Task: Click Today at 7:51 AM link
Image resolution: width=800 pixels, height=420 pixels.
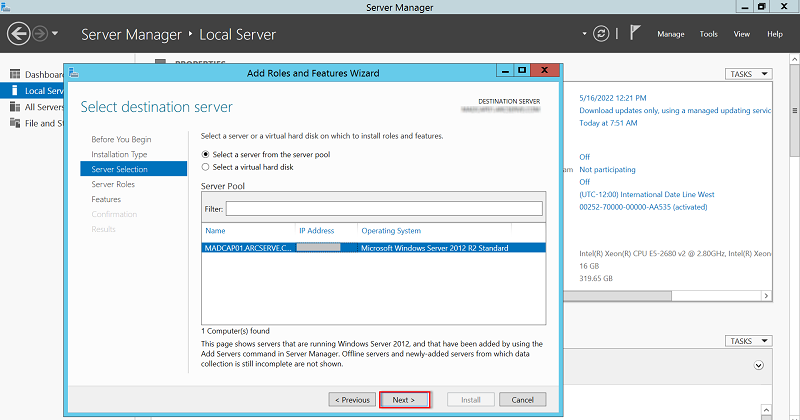Action: pyautogui.click(x=608, y=123)
